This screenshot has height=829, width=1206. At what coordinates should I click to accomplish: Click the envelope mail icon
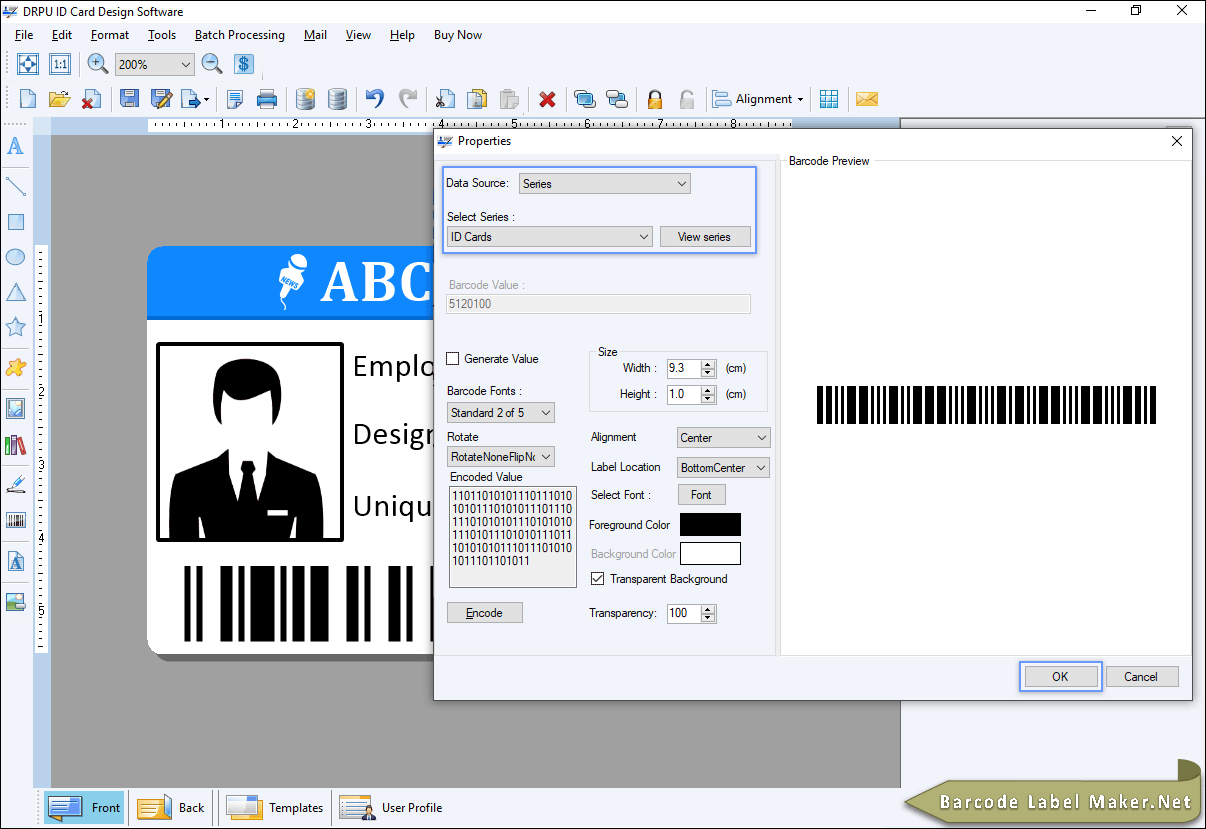point(867,99)
